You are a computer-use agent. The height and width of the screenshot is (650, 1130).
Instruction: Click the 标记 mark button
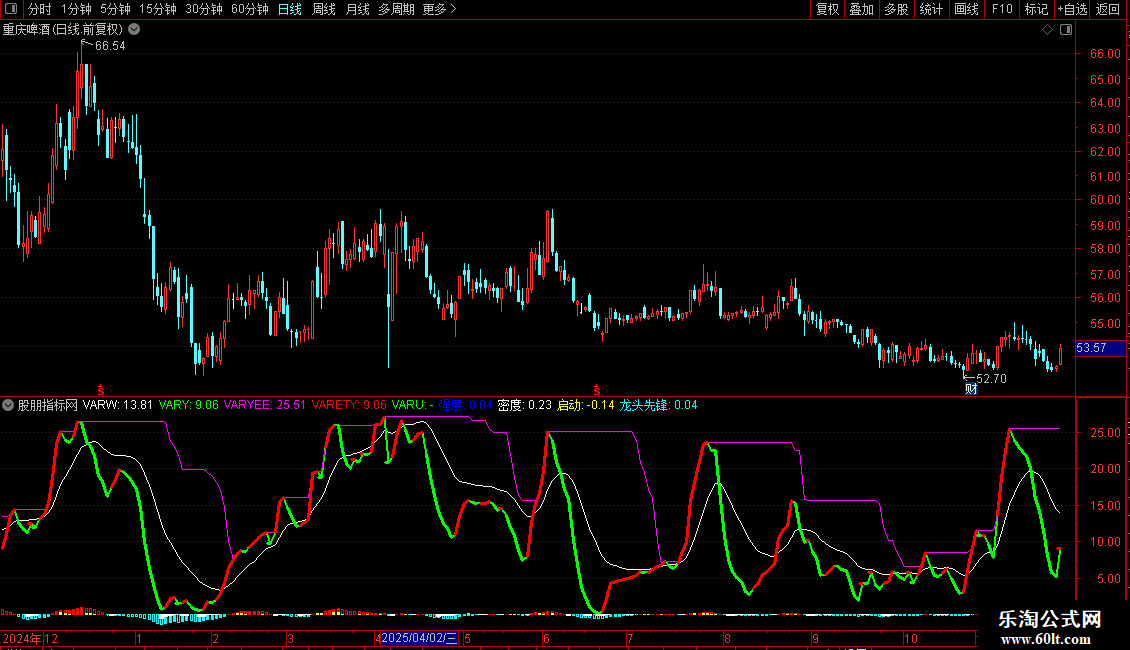tap(1035, 10)
